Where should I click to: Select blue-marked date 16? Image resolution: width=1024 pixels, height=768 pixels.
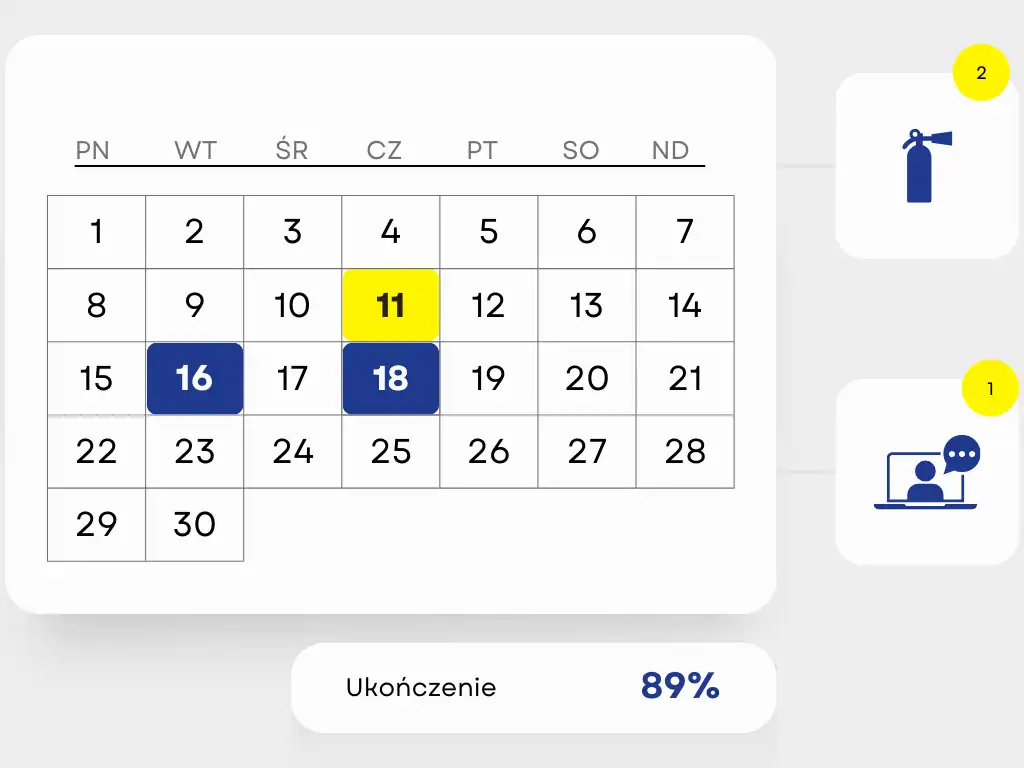point(194,378)
